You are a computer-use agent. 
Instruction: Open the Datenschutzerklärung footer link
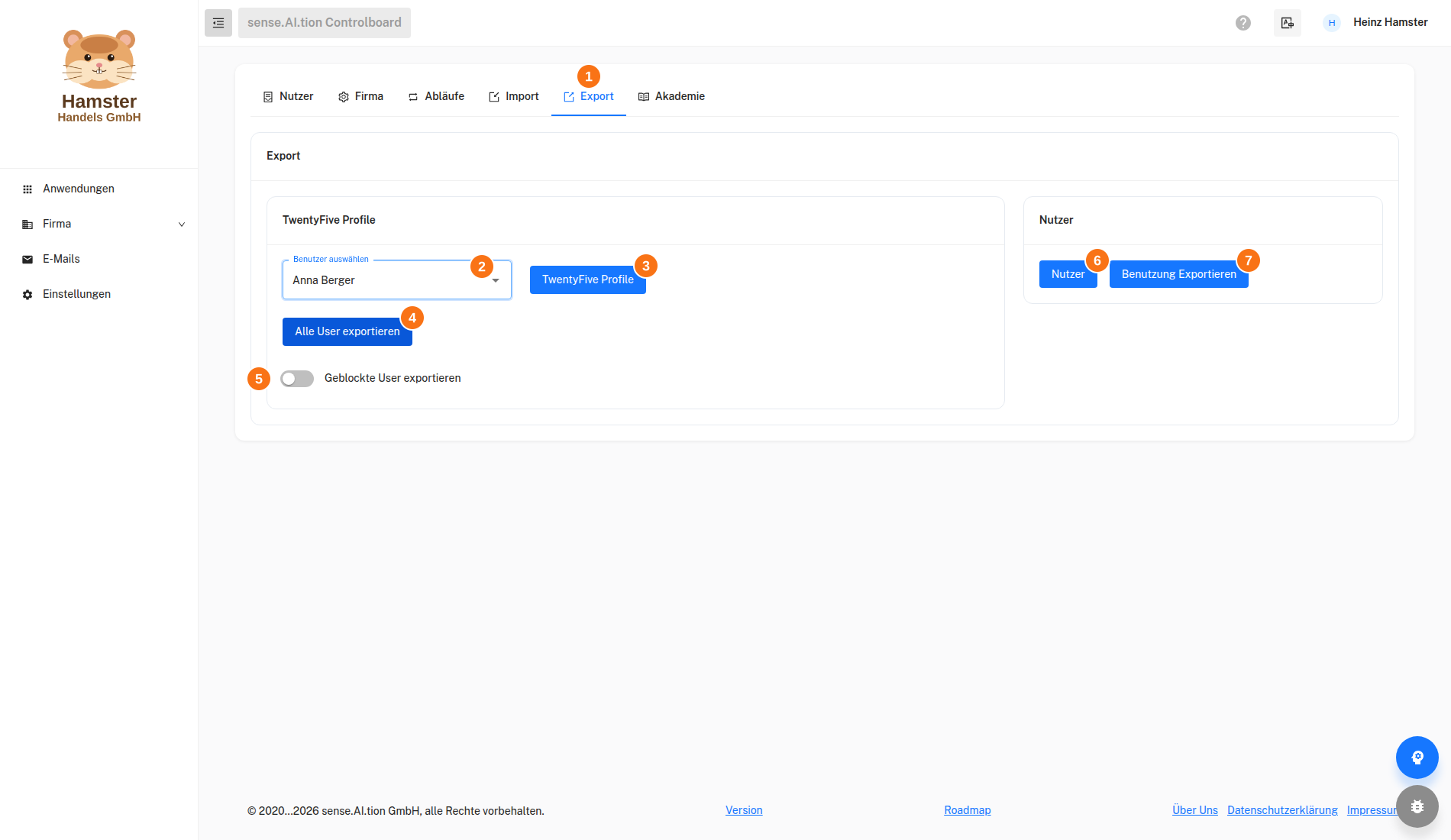tap(1282, 810)
